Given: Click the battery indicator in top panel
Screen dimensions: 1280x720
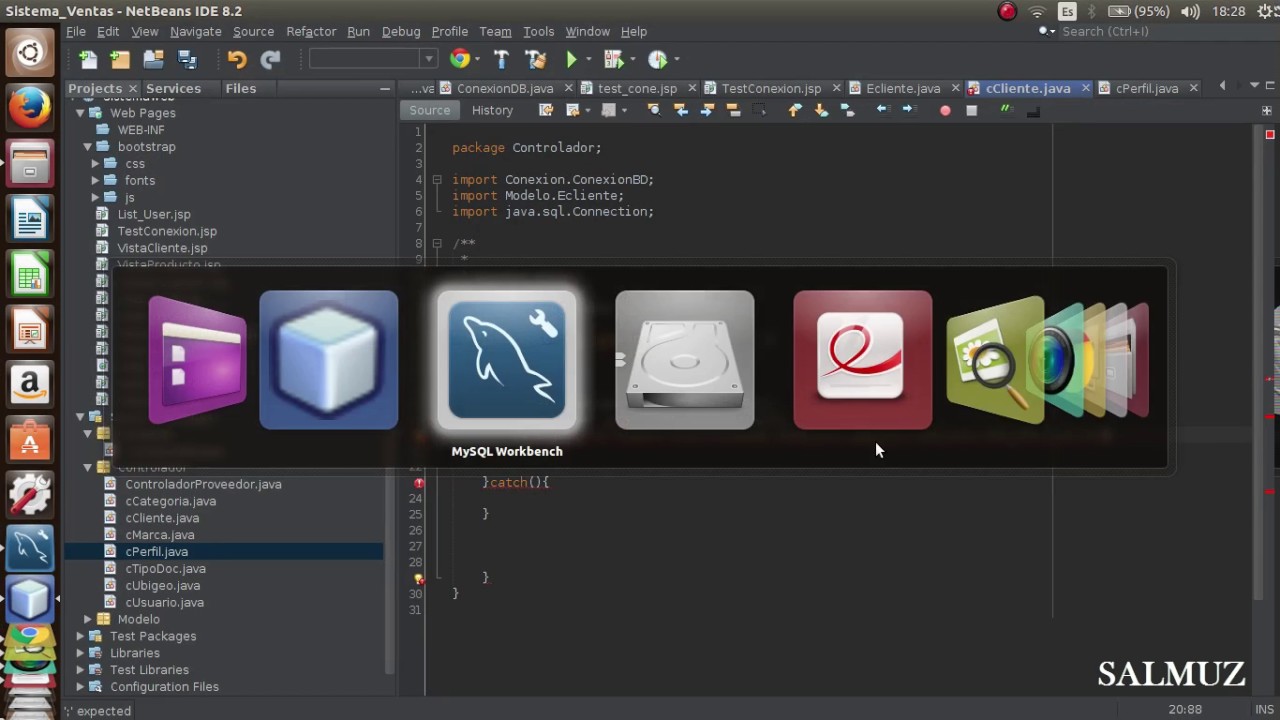Looking at the screenshot, I should 1137,11.
